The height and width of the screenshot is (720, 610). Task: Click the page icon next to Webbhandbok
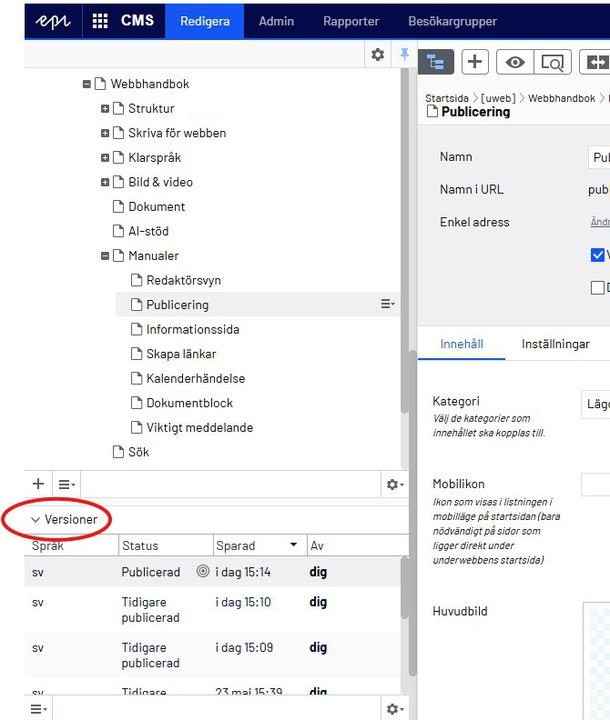100,84
